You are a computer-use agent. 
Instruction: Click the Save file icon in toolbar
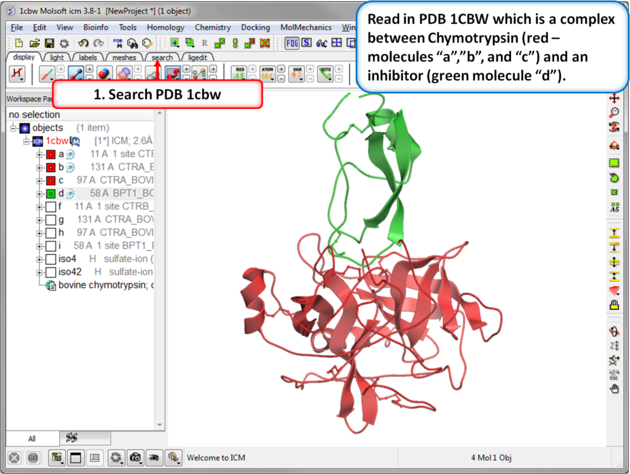(x=49, y=43)
